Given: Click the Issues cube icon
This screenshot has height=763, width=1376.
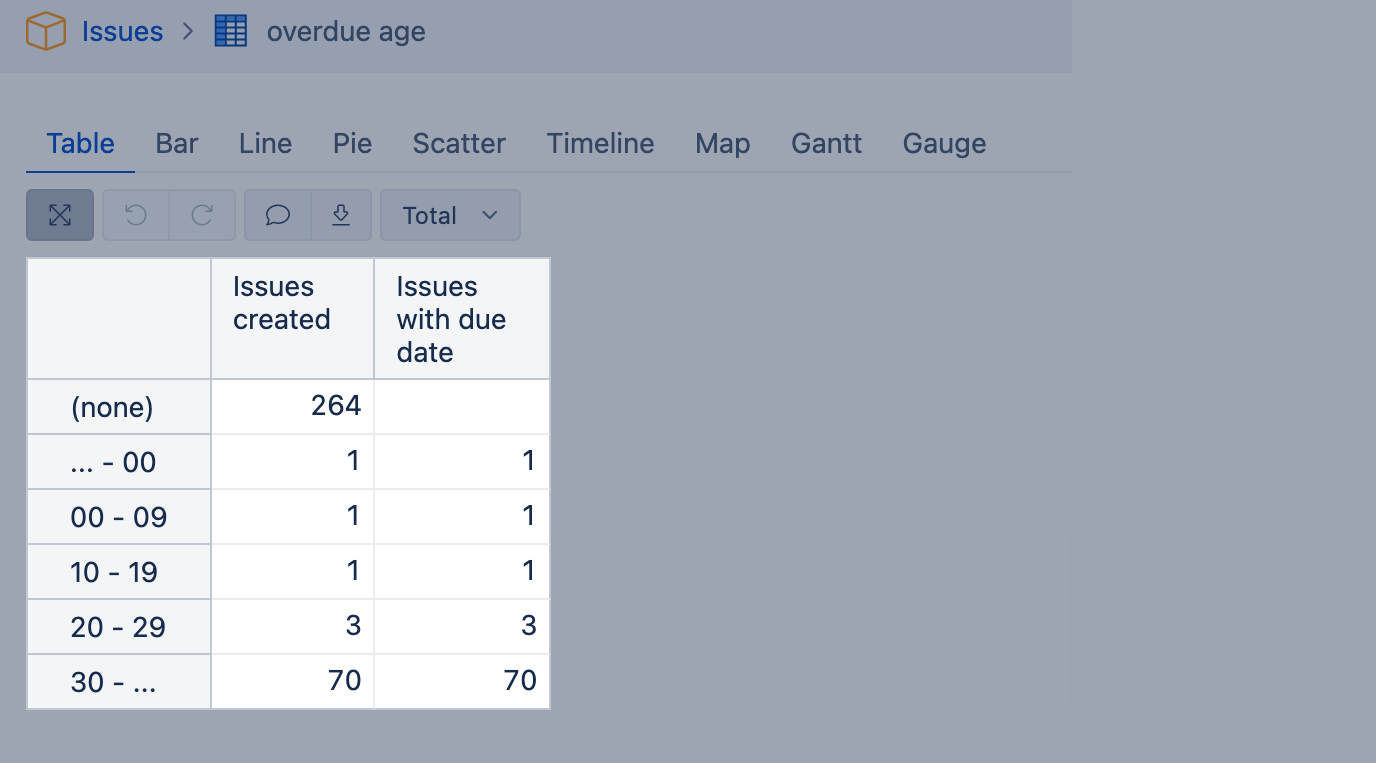Looking at the screenshot, I should [x=45, y=31].
